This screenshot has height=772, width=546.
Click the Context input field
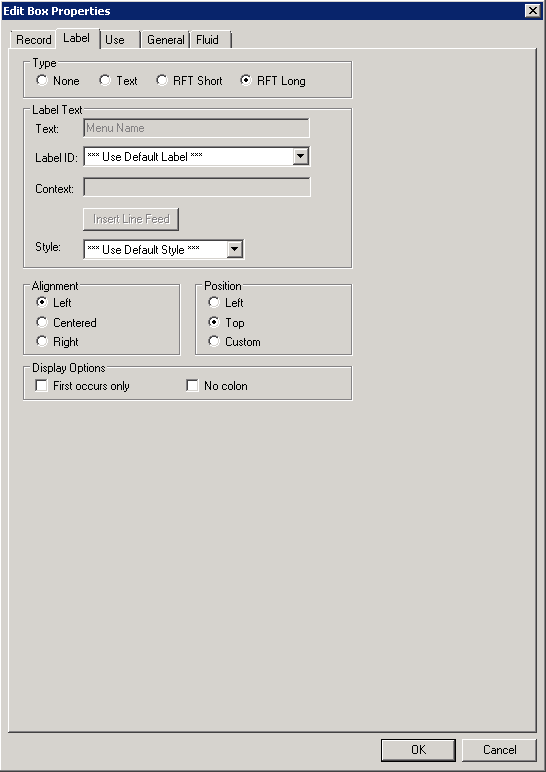(197, 187)
